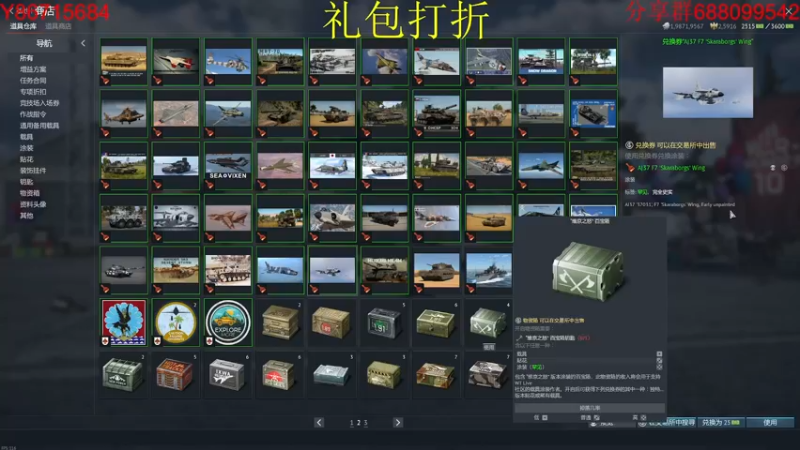Viewport: 800px width, 450px height.
Task: Select the brown camouflage crate
Action: (x=436, y=374)
